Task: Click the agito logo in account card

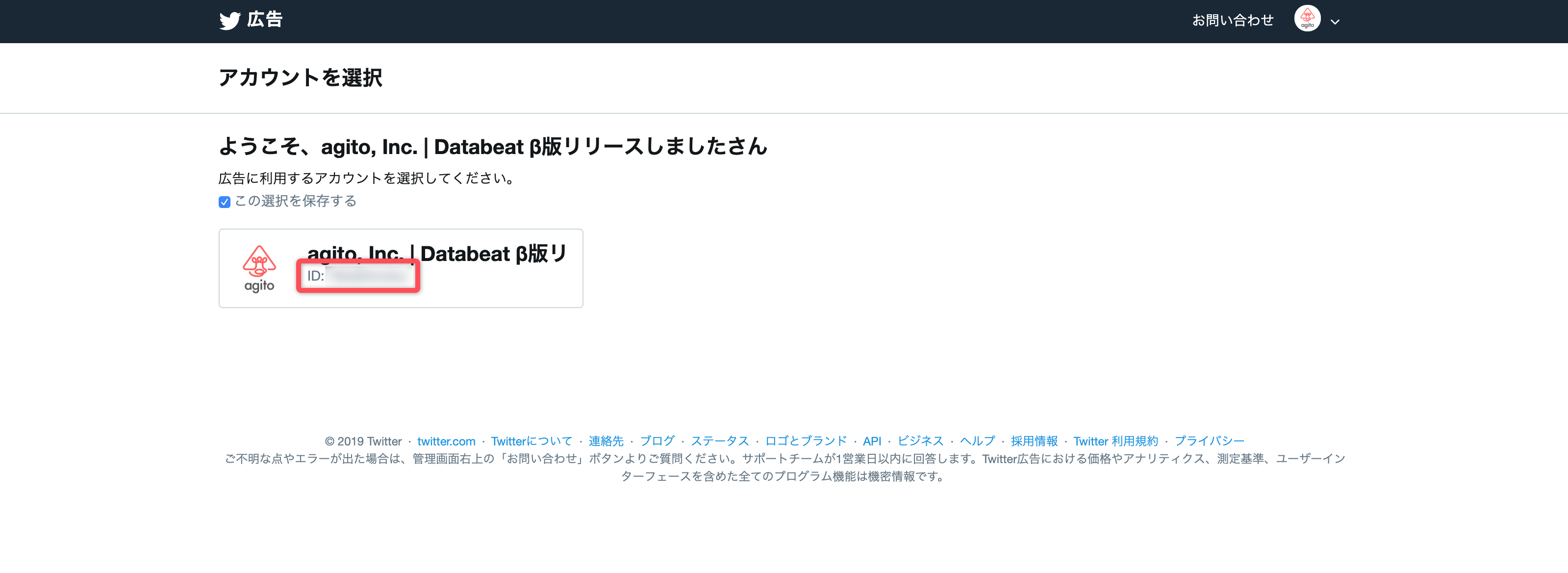Action: (259, 268)
